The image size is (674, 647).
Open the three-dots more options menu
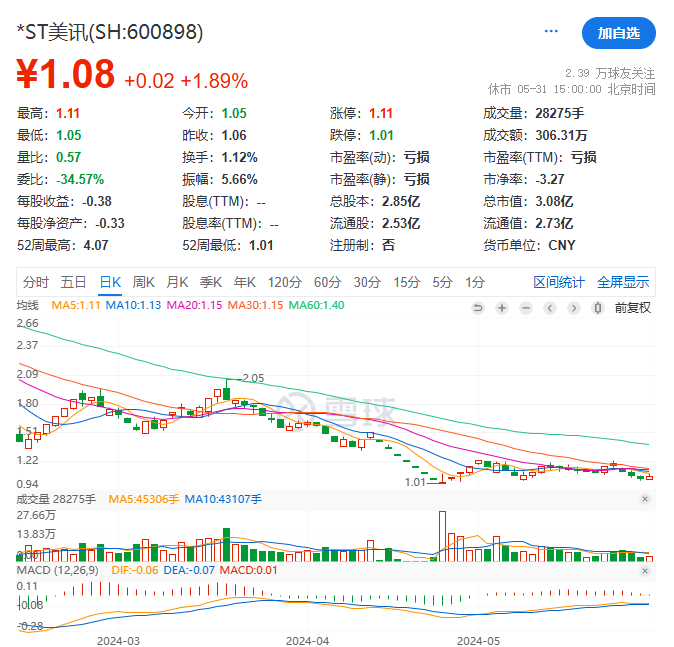tap(551, 32)
